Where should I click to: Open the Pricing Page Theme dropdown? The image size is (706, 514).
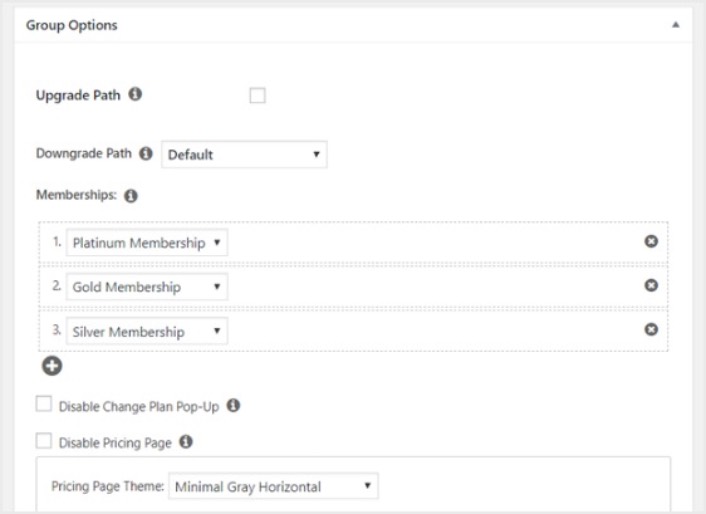[274, 487]
